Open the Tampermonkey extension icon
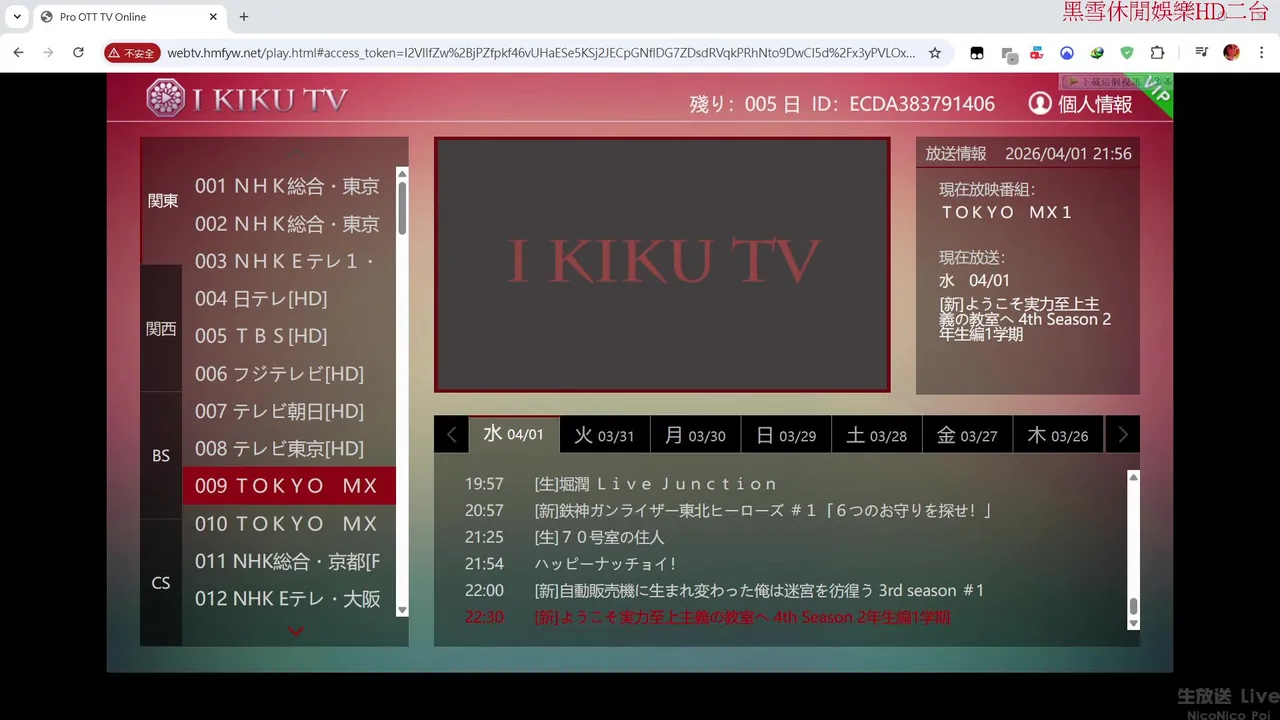This screenshot has height=720, width=1280. click(977, 53)
